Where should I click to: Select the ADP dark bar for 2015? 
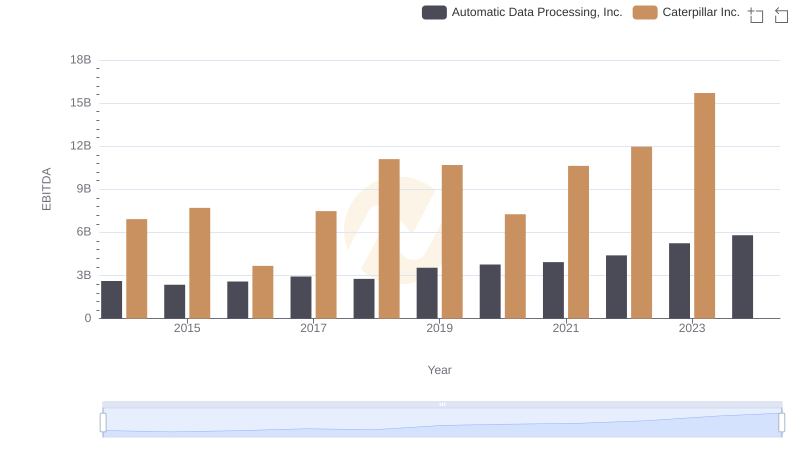pos(174,301)
